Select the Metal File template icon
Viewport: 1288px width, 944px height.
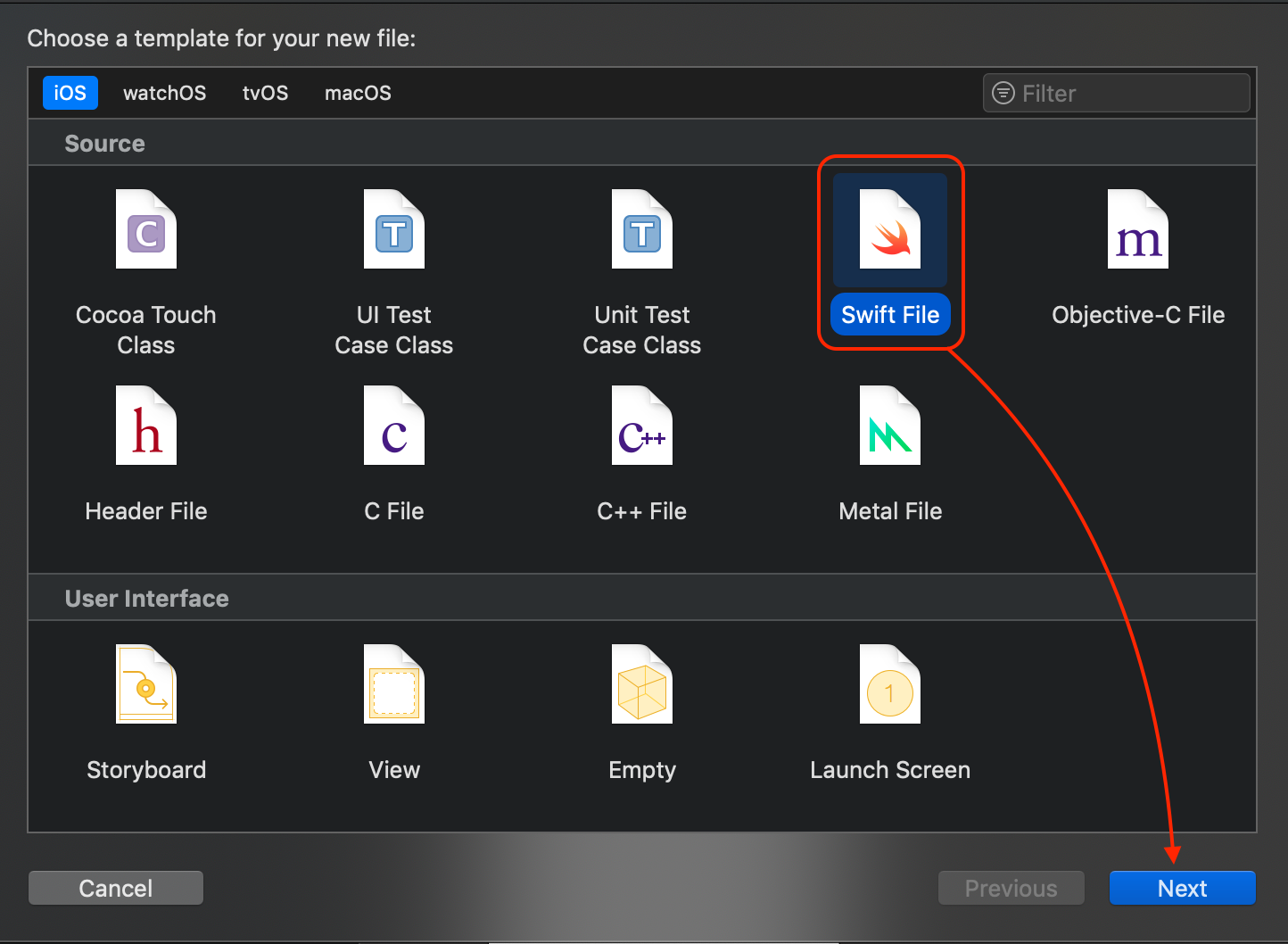tap(890, 426)
